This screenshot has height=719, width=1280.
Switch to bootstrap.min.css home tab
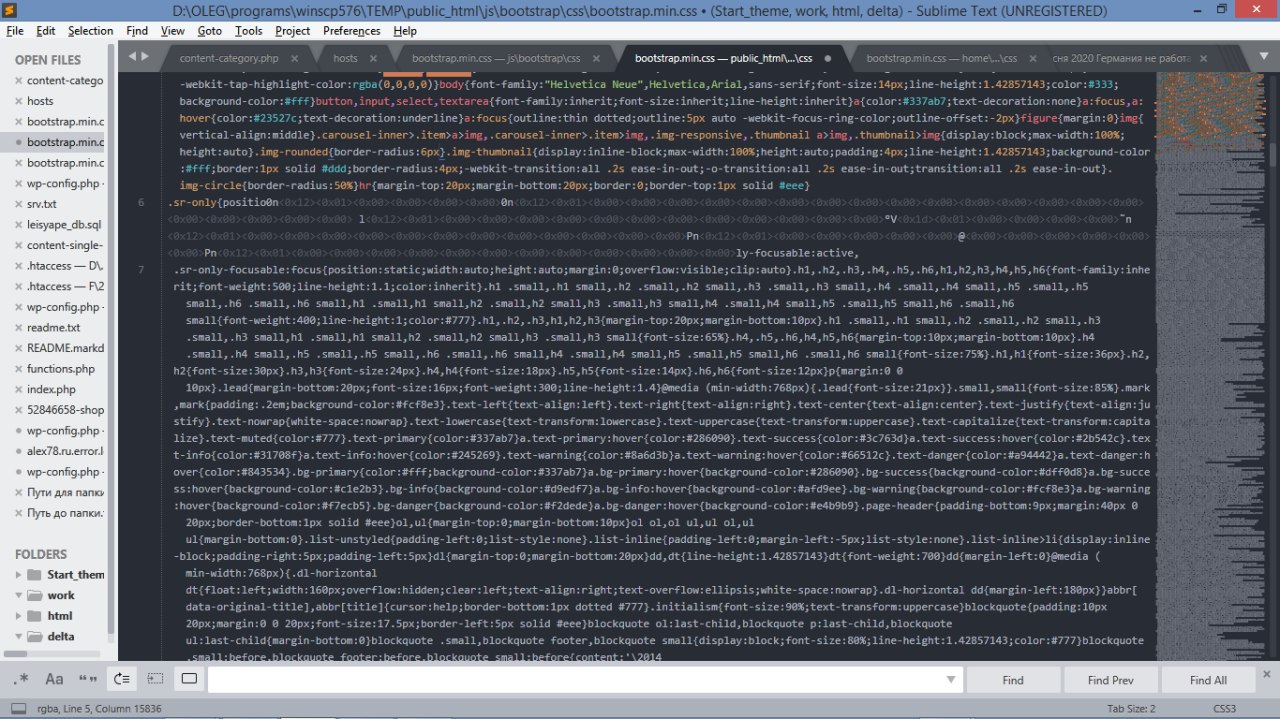[941, 58]
